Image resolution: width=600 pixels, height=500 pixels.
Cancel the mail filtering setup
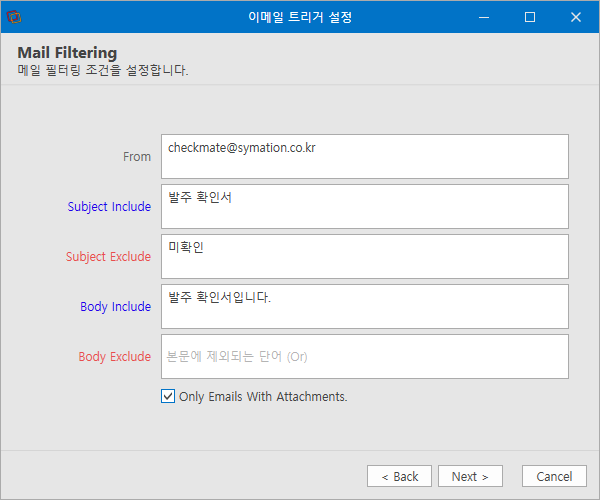coord(554,476)
